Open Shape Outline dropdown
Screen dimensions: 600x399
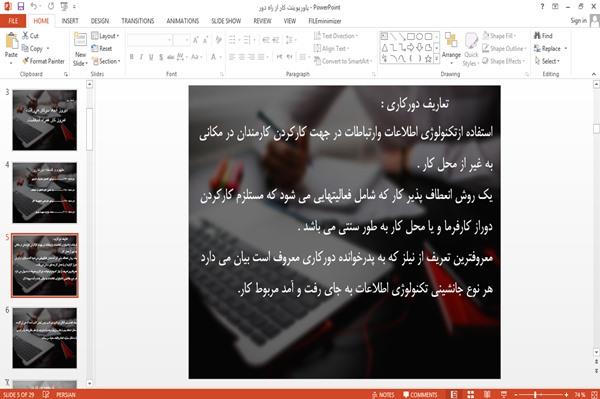pos(504,48)
